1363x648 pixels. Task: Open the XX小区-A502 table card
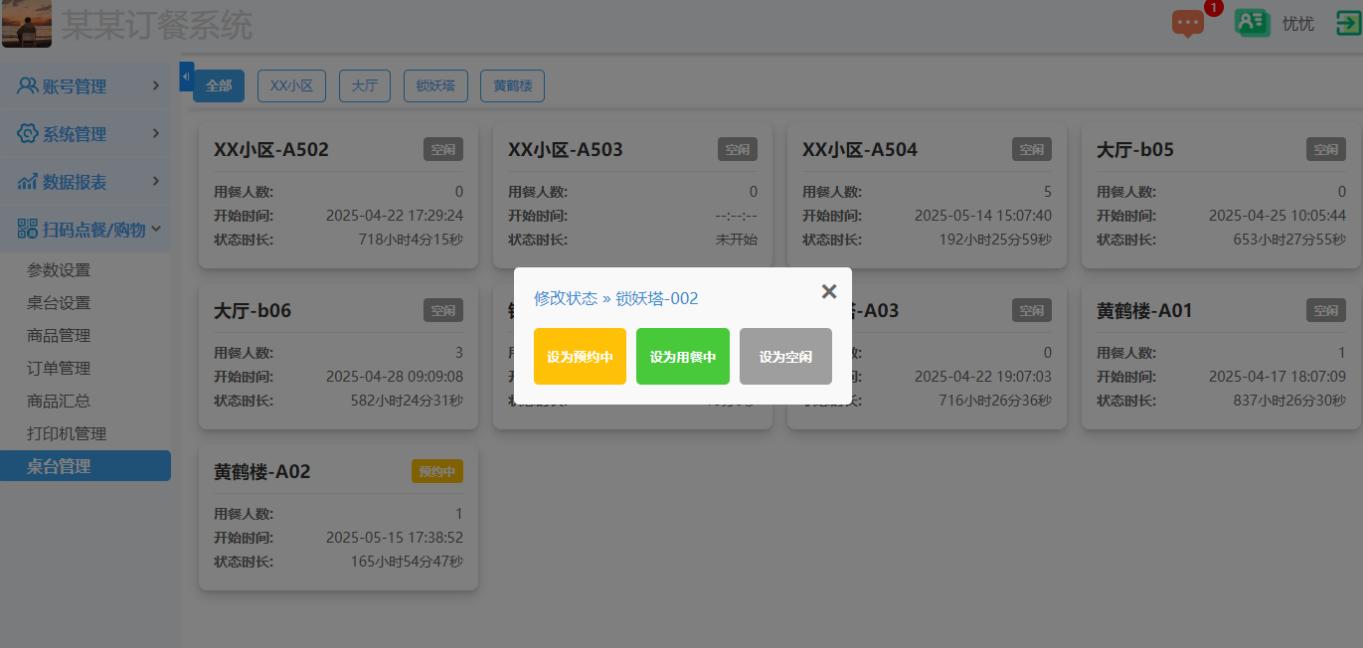point(338,196)
